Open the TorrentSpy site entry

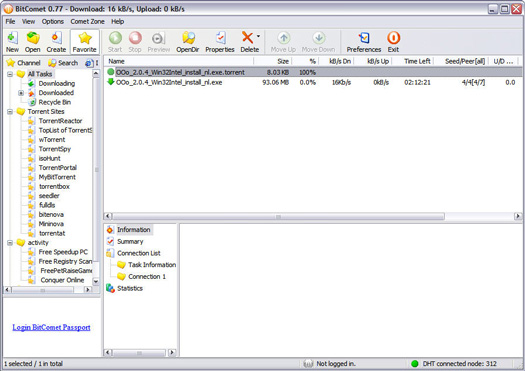[55, 149]
